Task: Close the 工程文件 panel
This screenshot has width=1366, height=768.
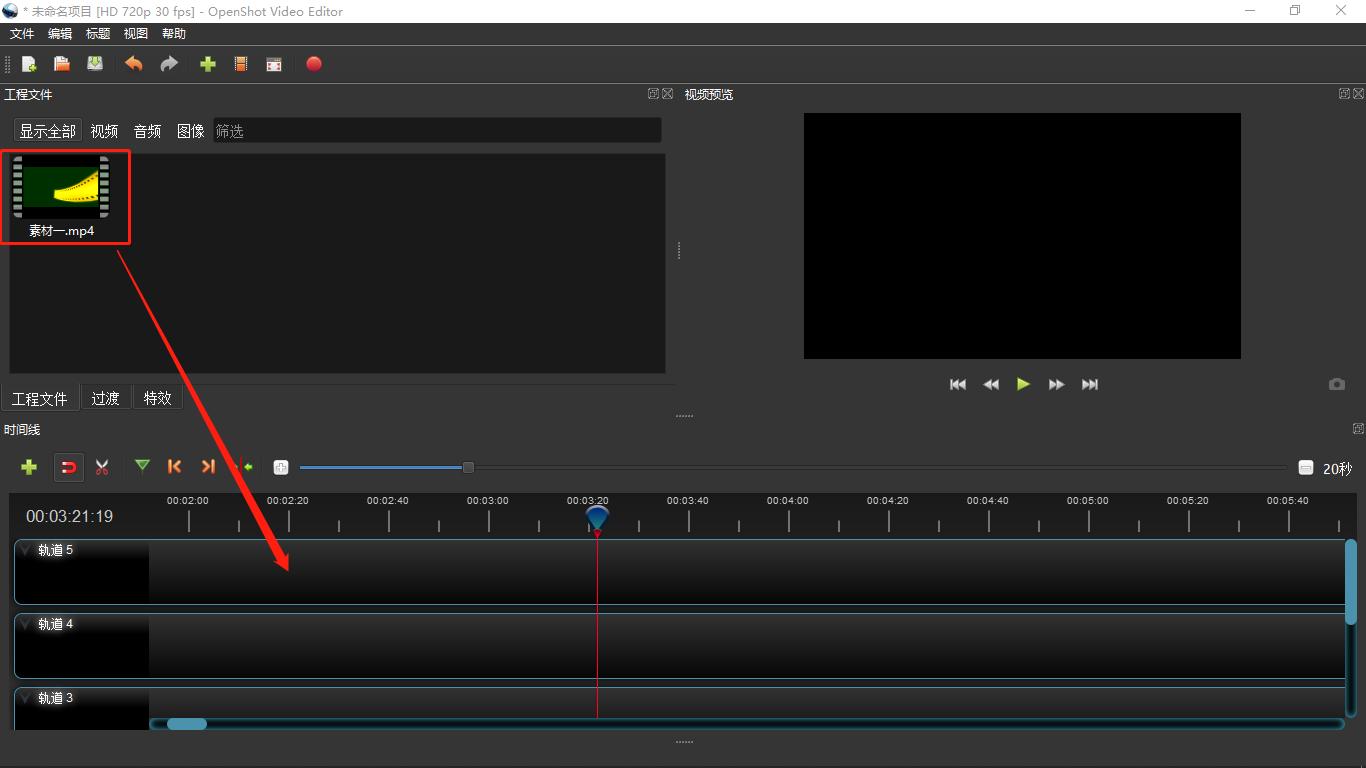Action: [x=668, y=94]
